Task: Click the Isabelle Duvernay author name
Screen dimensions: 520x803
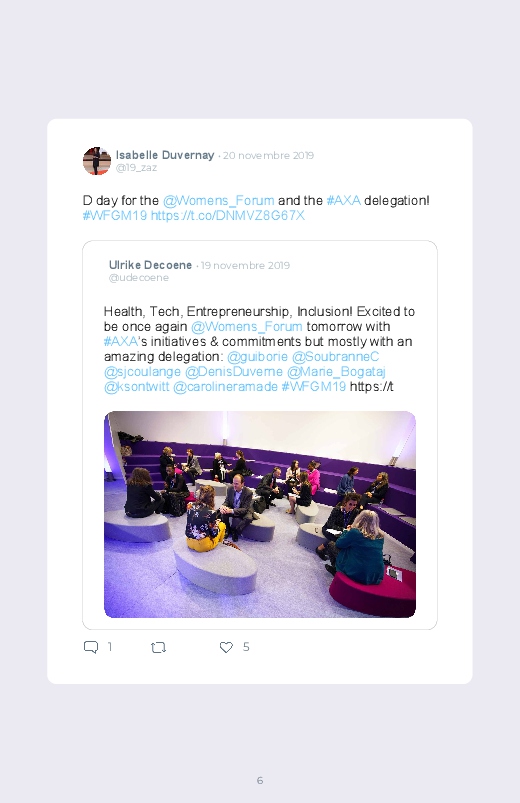Action: [165, 155]
